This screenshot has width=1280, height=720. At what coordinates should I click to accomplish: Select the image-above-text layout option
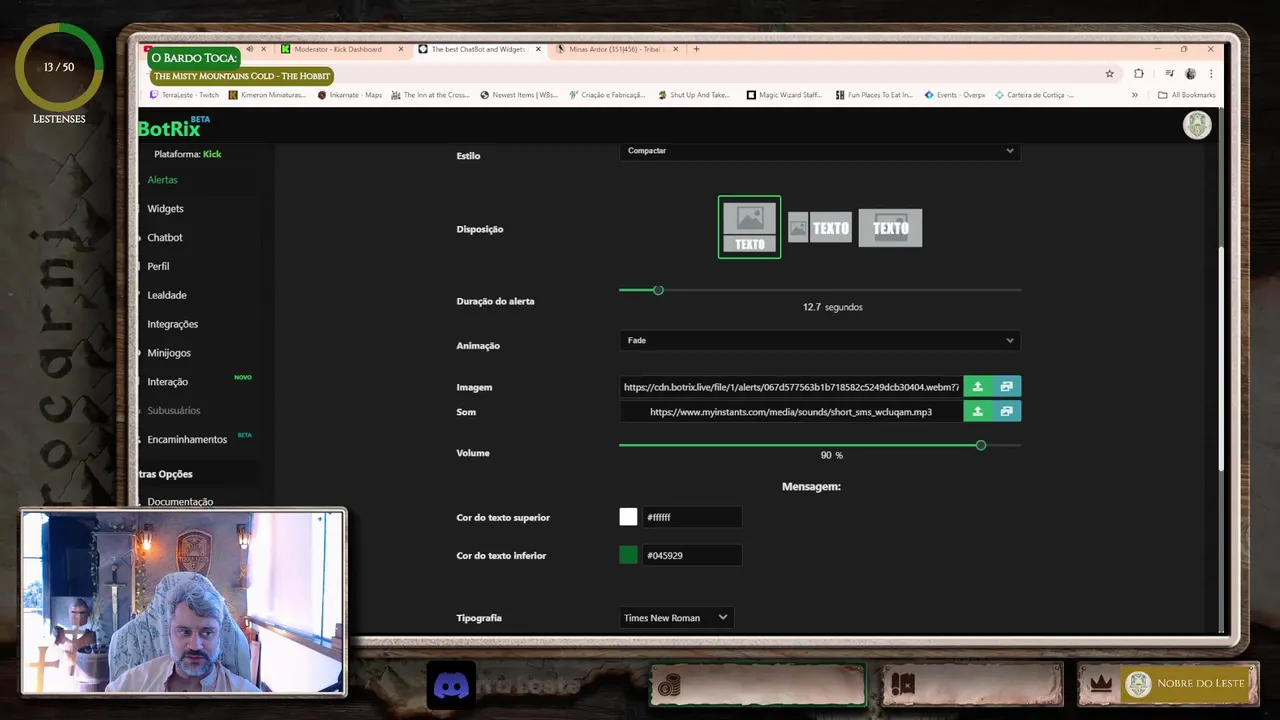(x=749, y=227)
